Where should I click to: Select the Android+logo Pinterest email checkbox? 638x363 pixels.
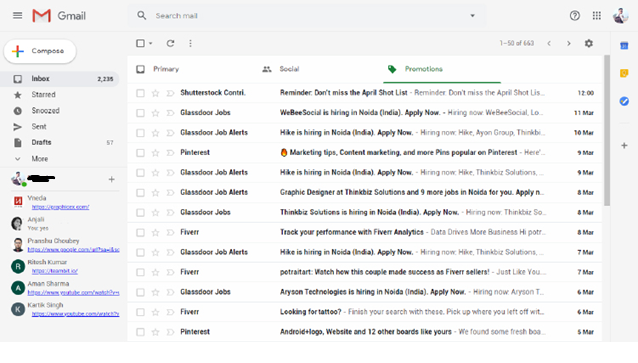(140, 332)
